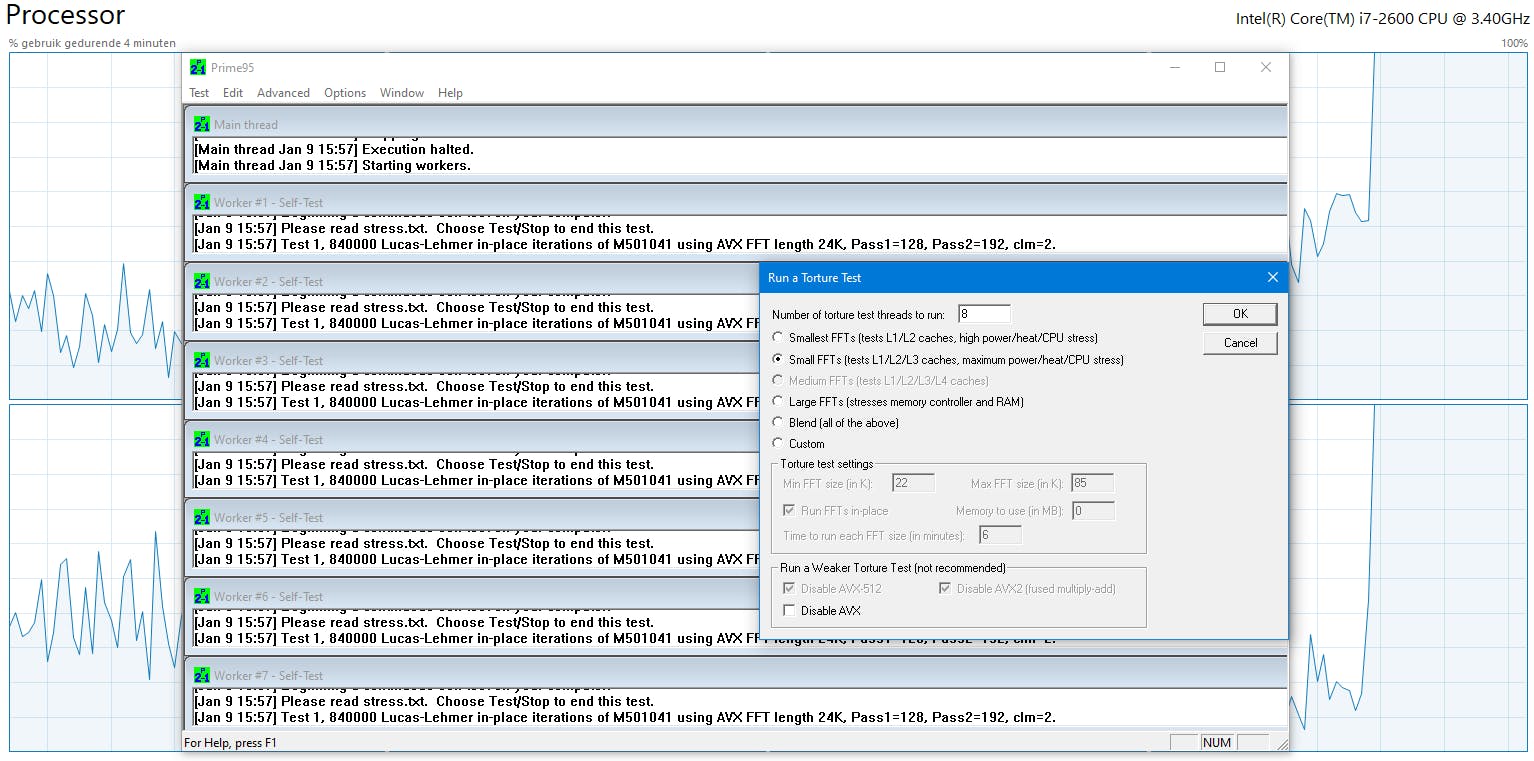Cancel the Run a Torture Test dialog
This screenshot has height=761, width=1534.
point(1240,343)
